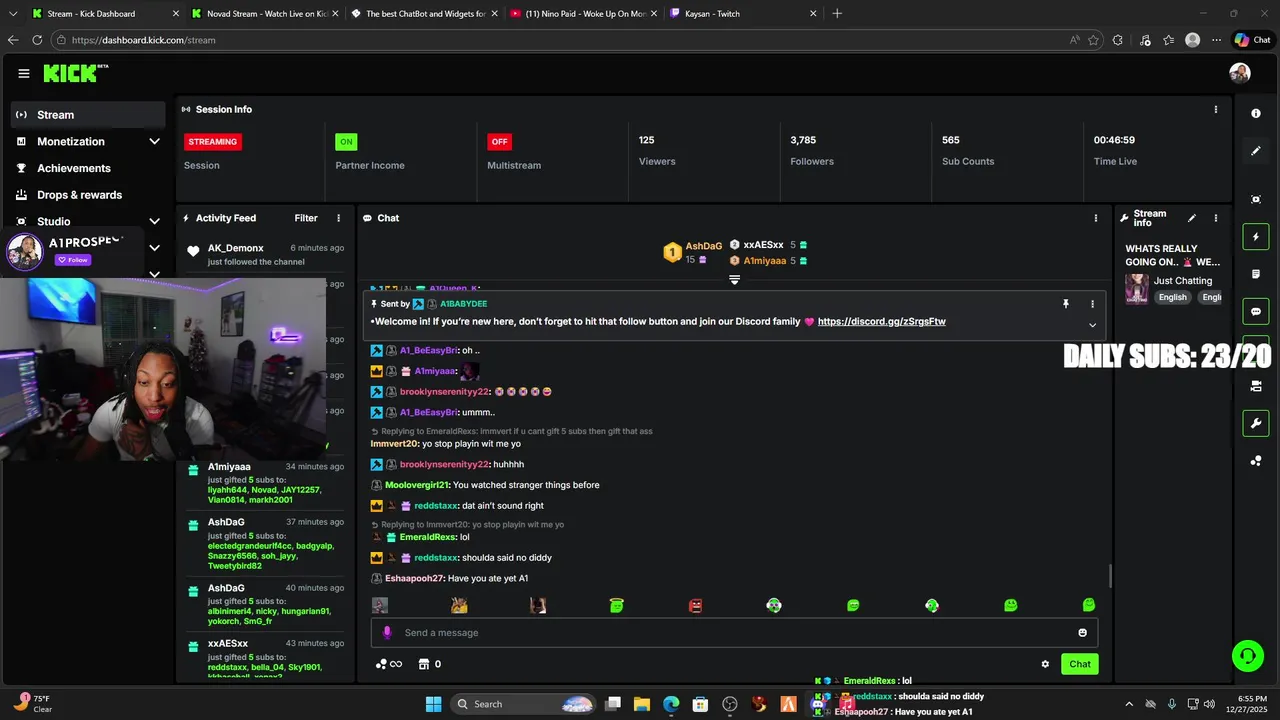The width and height of the screenshot is (1280, 720).
Task: Click the green Chat send button
Action: click(1080, 664)
